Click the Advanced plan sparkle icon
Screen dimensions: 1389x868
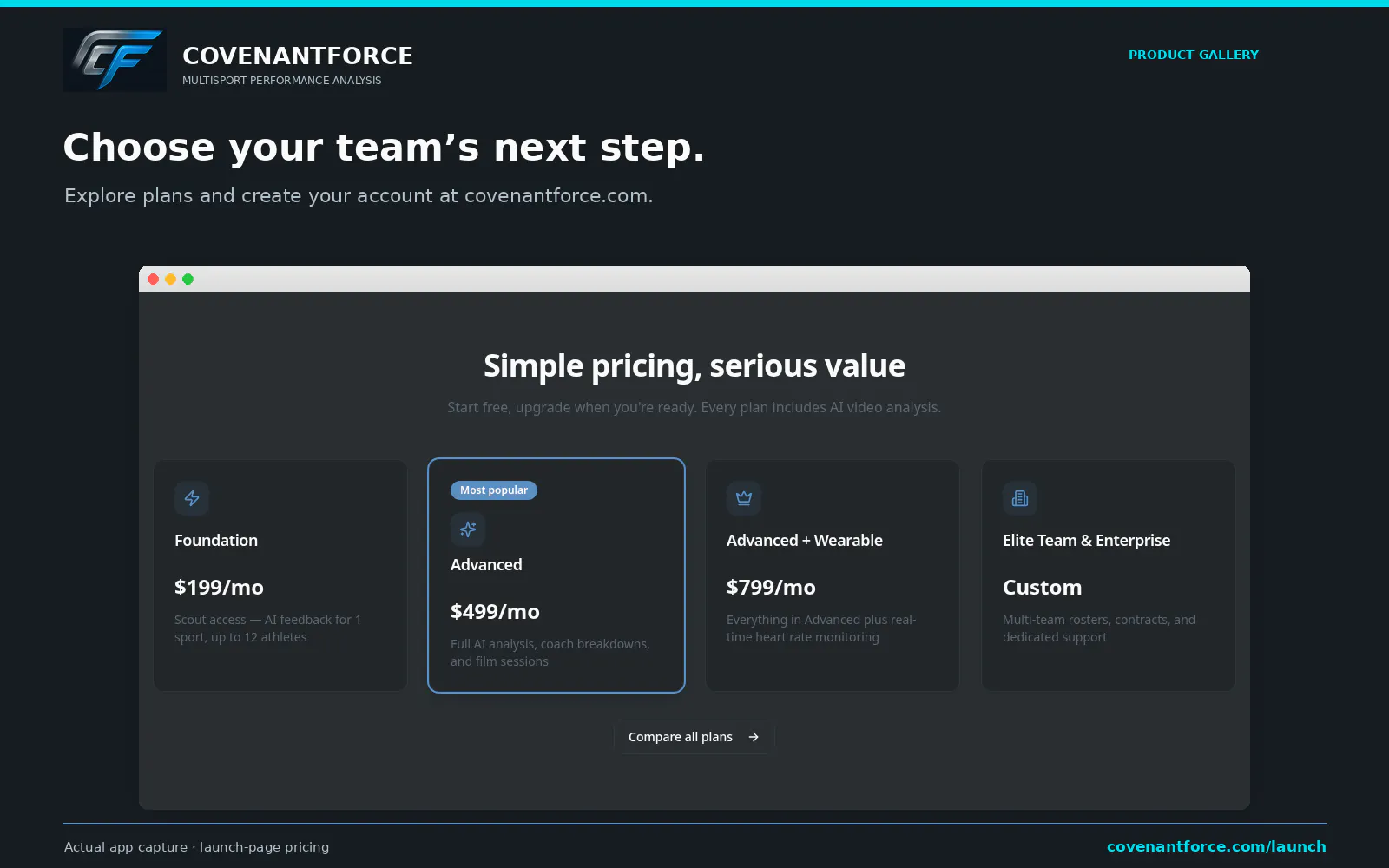click(468, 529)
